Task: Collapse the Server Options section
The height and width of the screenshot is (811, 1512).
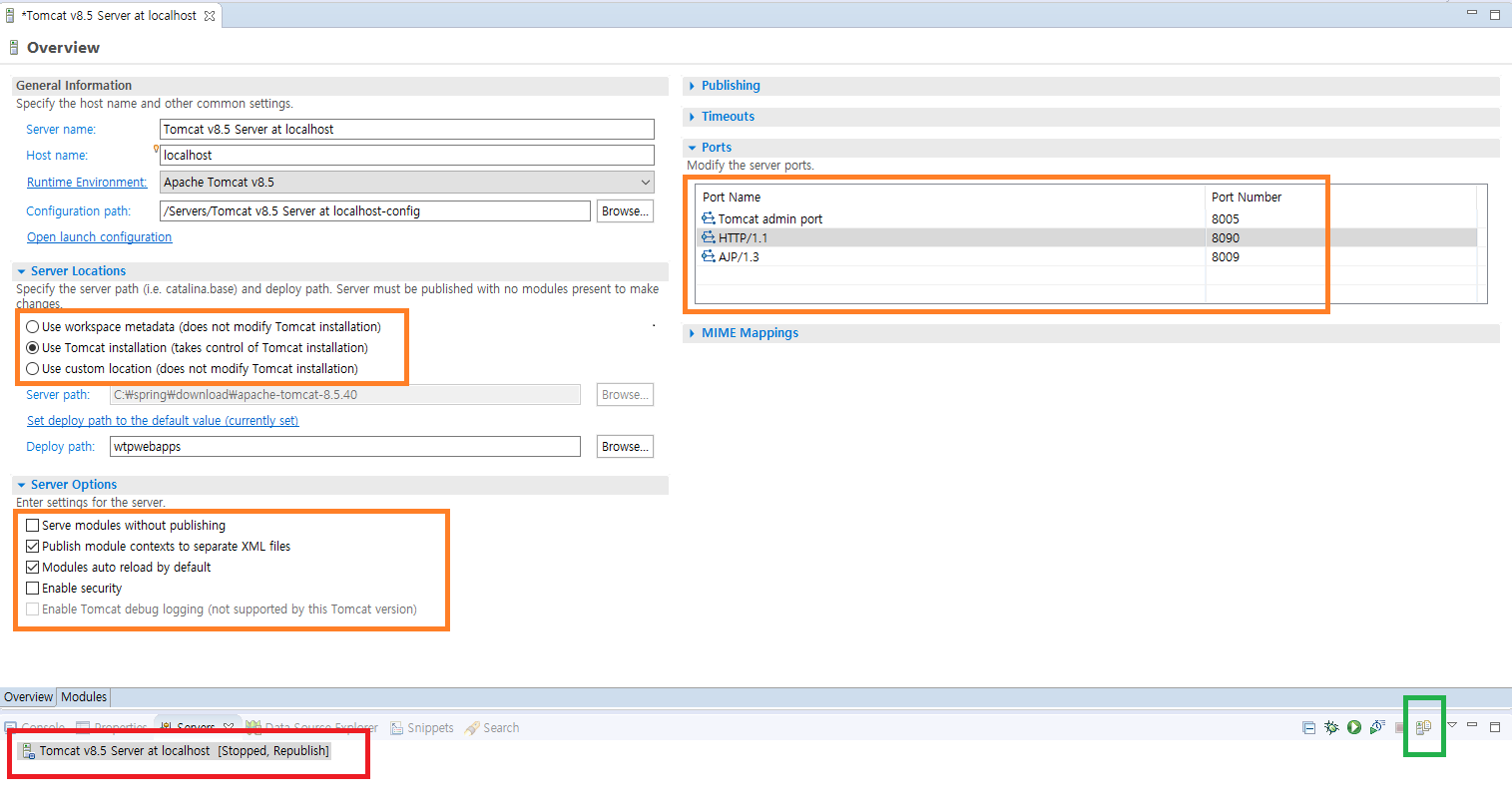Action: 21,485
